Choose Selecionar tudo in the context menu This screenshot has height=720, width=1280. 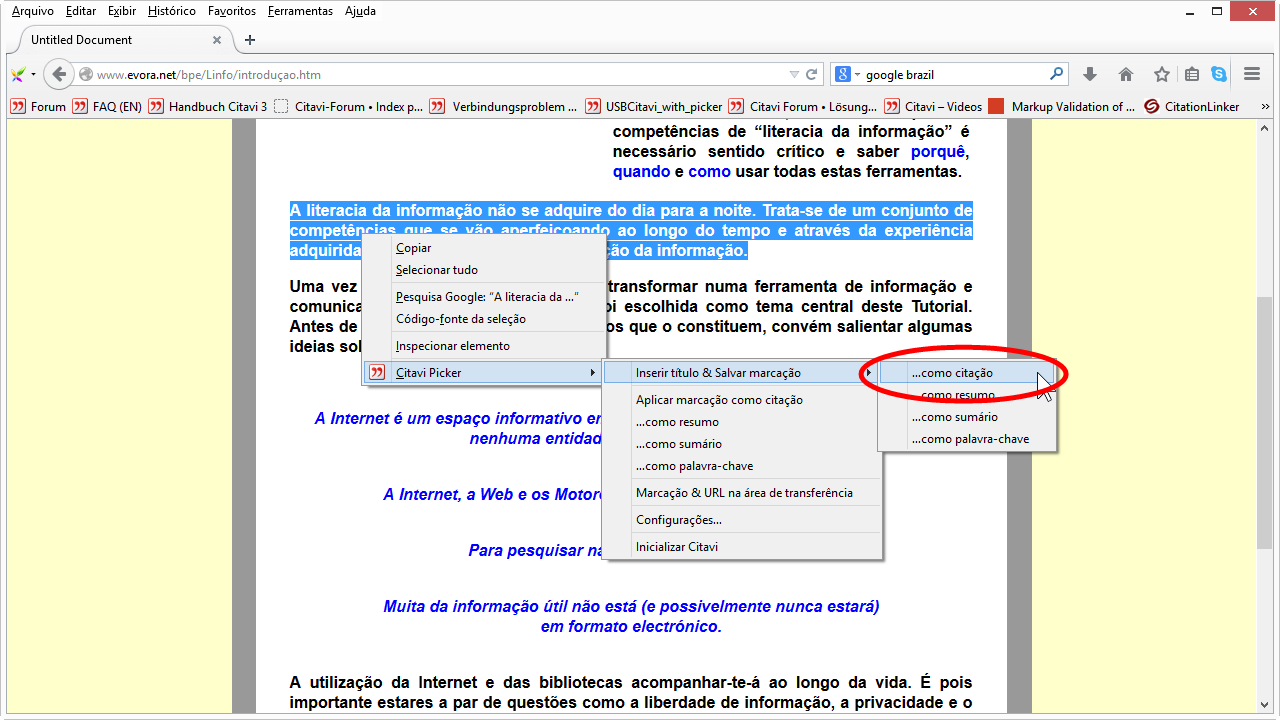coord(484,270)
